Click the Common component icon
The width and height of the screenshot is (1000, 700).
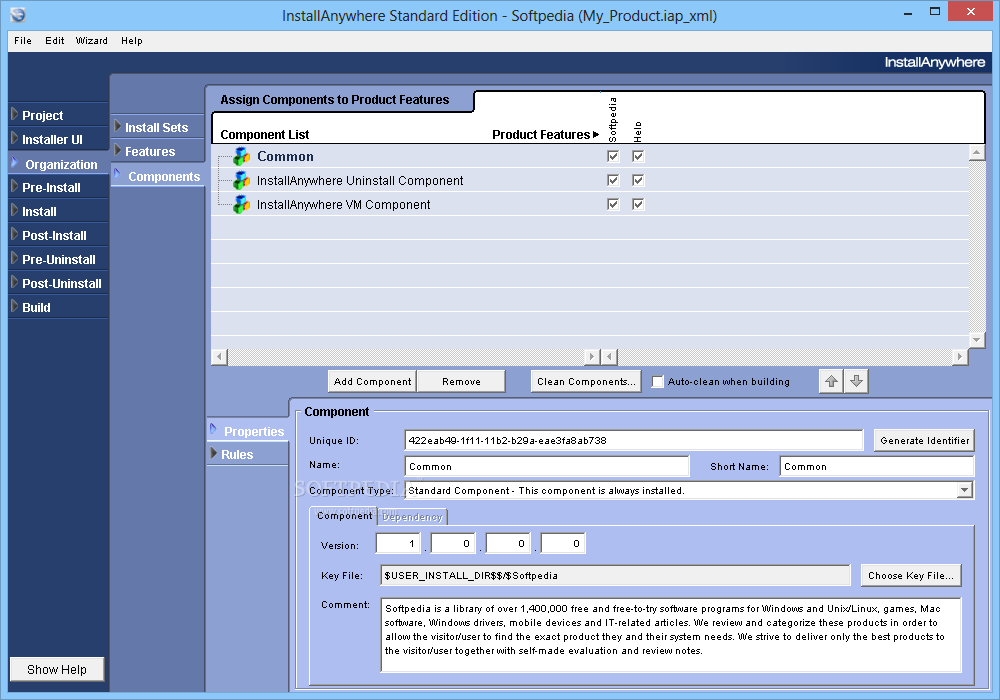241,156
